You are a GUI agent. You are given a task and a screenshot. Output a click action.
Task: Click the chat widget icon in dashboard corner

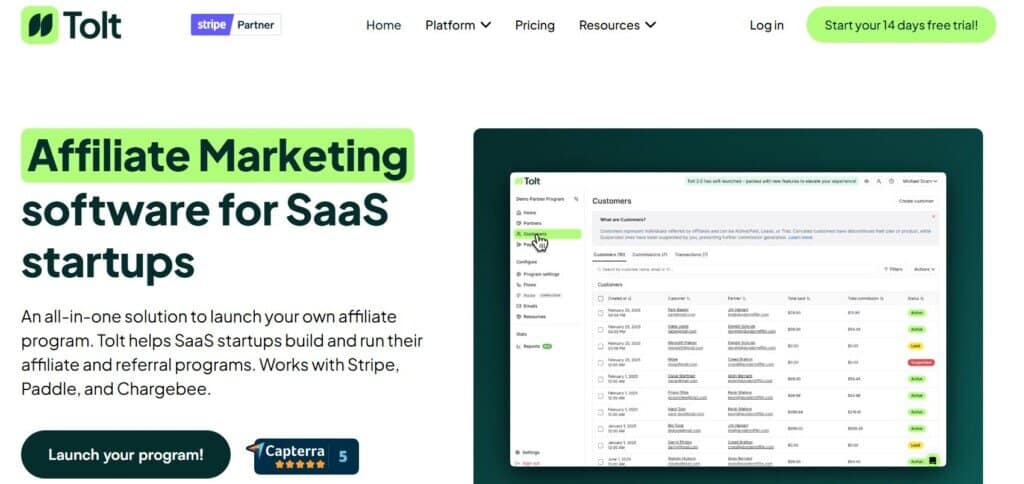pos(932,460)
